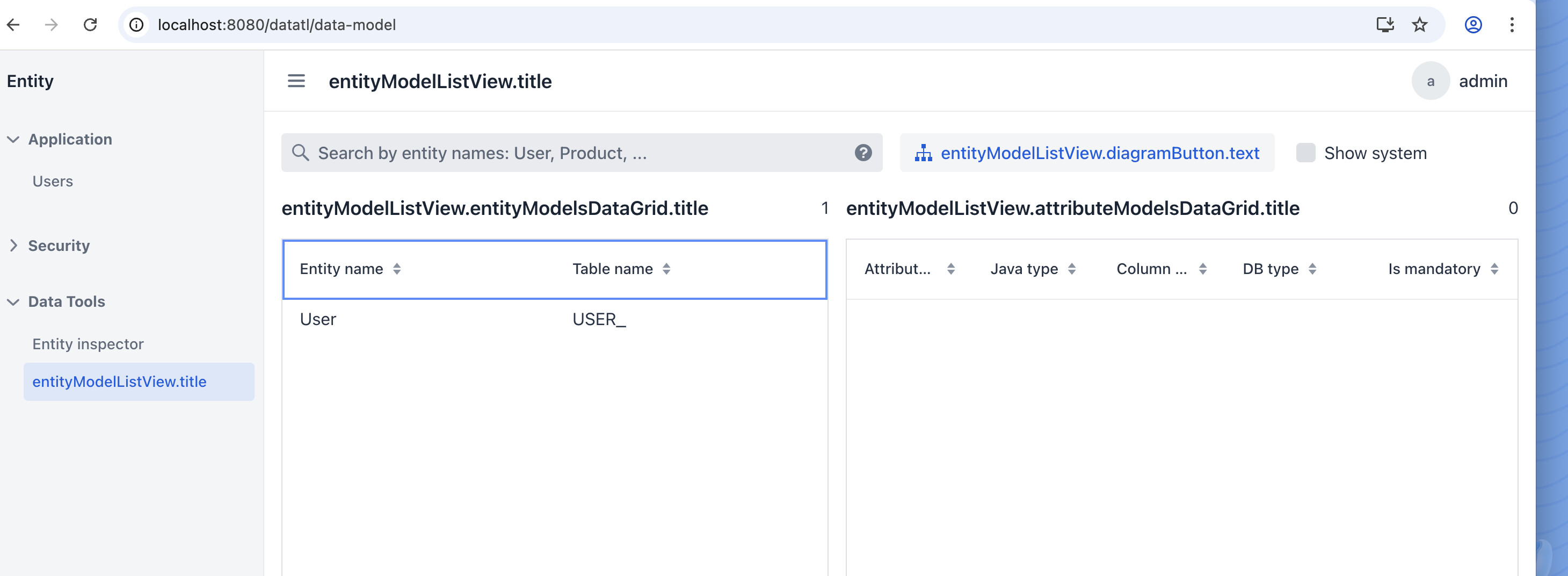Sort by Entity name column
The image size is (1568, 576).
point(397,269)
